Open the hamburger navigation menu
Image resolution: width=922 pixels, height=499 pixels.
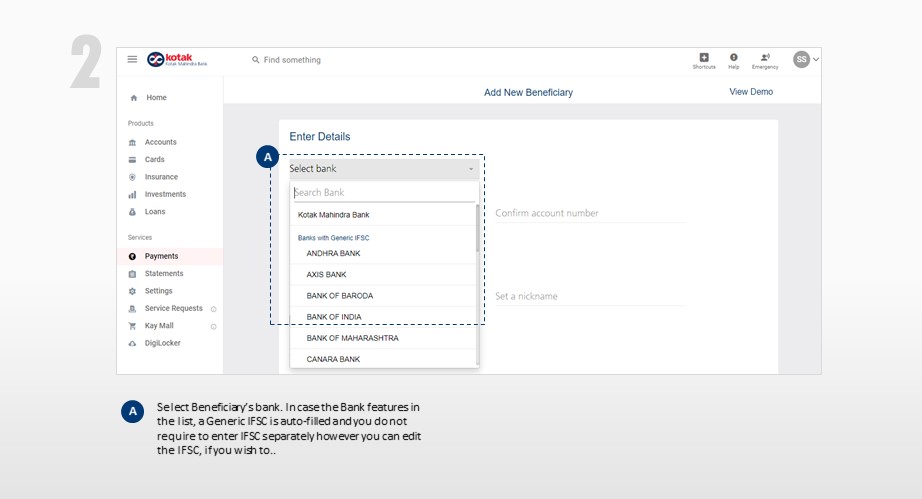[132, 59]
